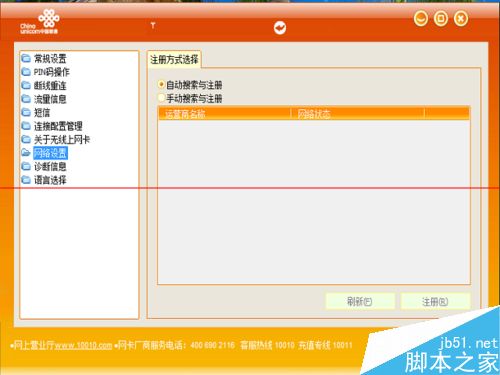The image size is (500, 375).
Task: Click folder icon beside 流量信息
Action: (26, 99)
